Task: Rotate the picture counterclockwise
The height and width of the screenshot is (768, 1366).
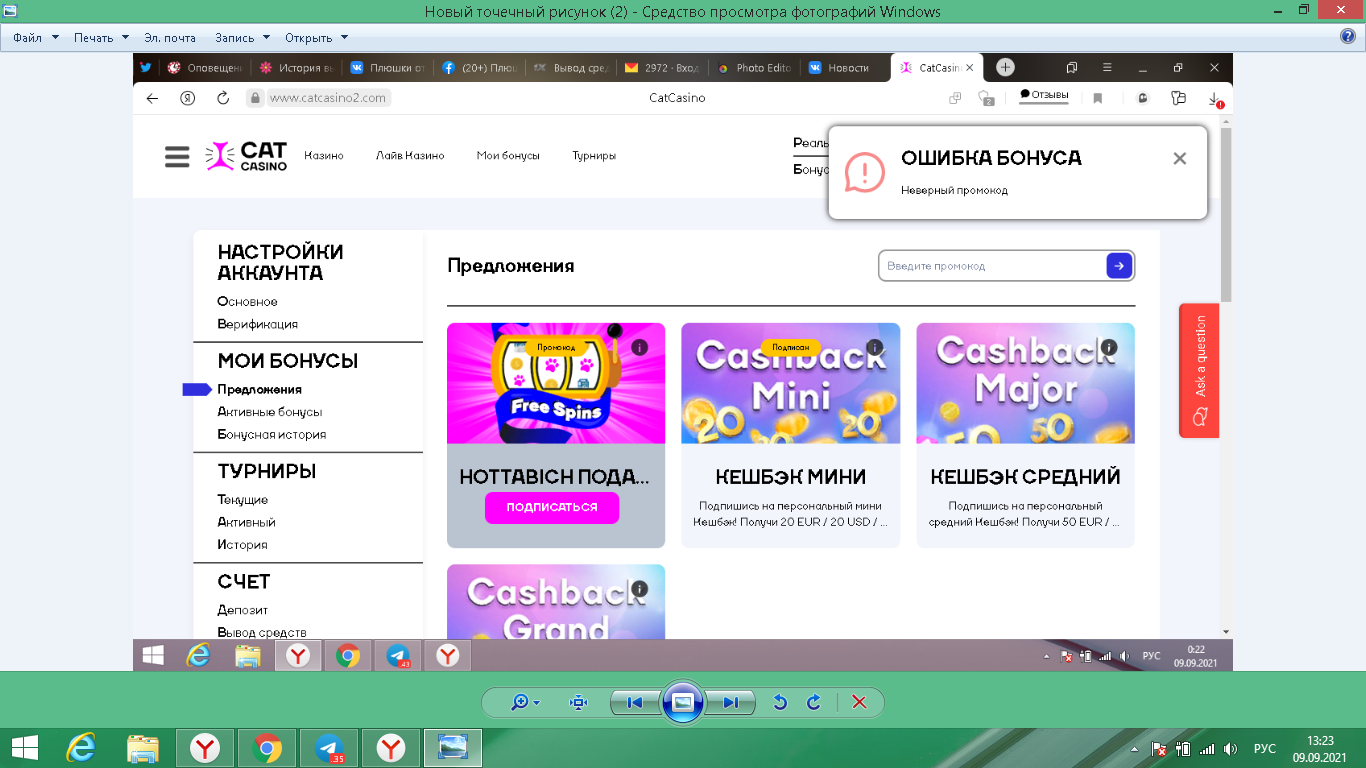Action: [x=780, y=702]
